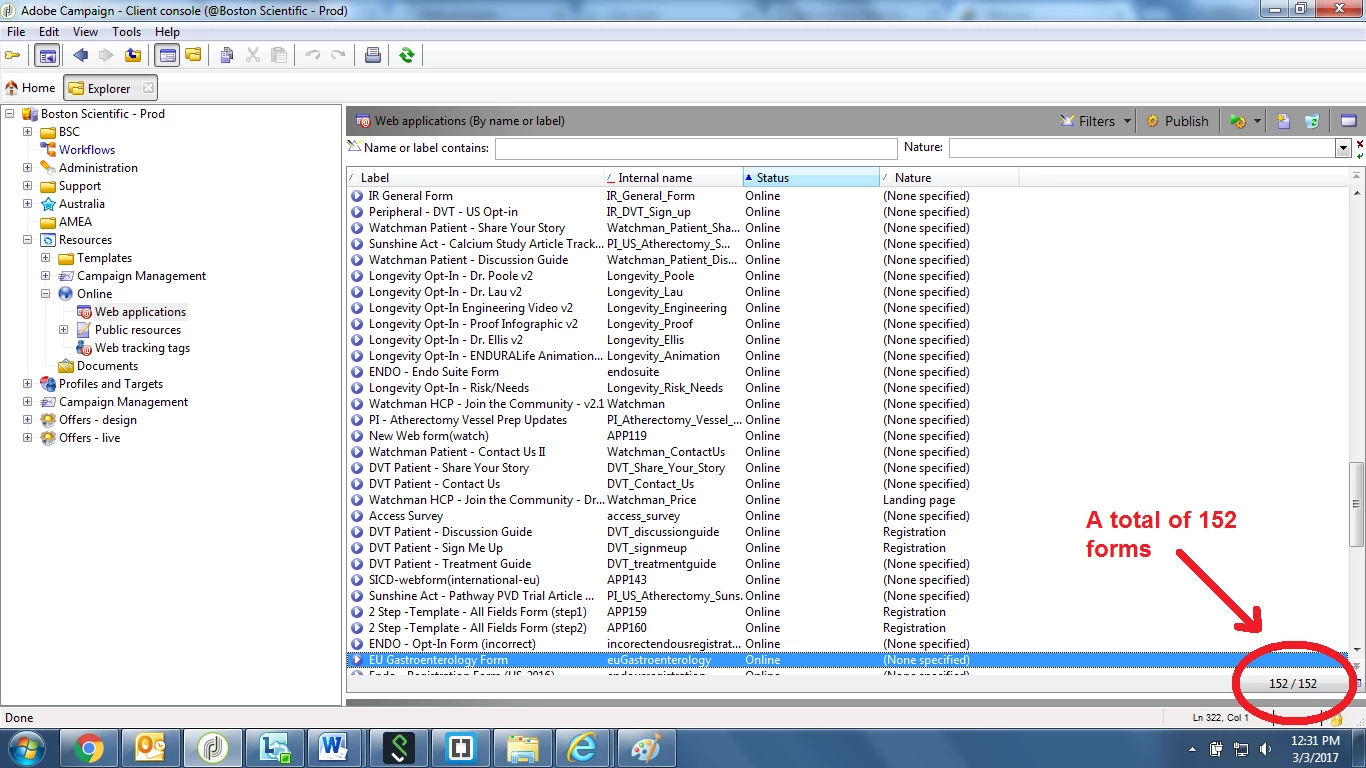Click the New document icon
The height and width of the screenshot is (768, 1366).
point(1283,121)
